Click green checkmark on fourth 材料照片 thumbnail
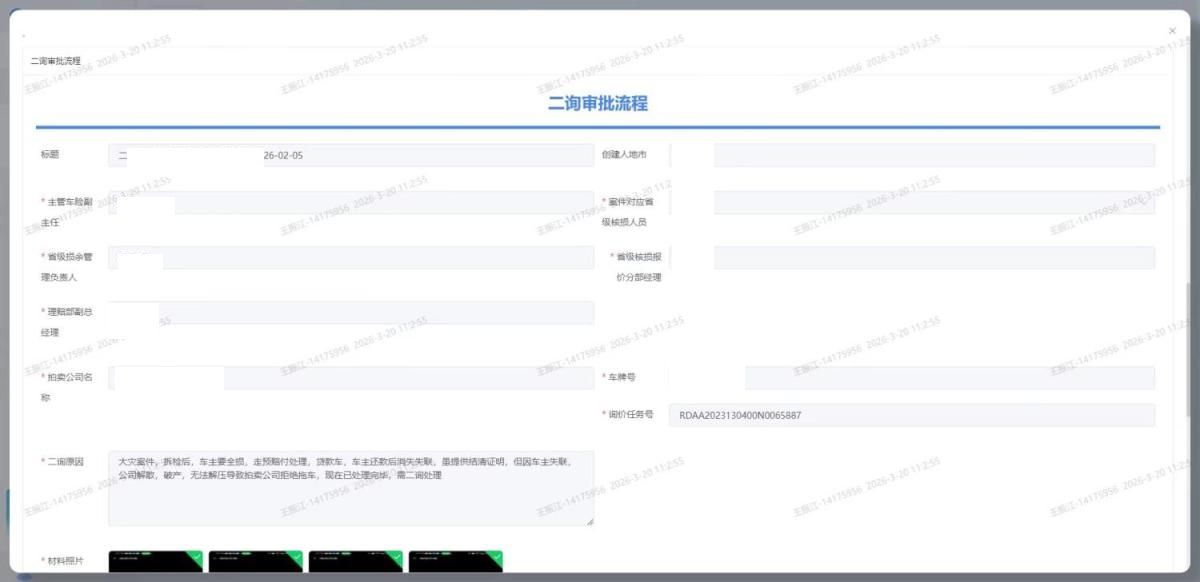This screenshot has width=1200, height=582. [x=496, y=556]
